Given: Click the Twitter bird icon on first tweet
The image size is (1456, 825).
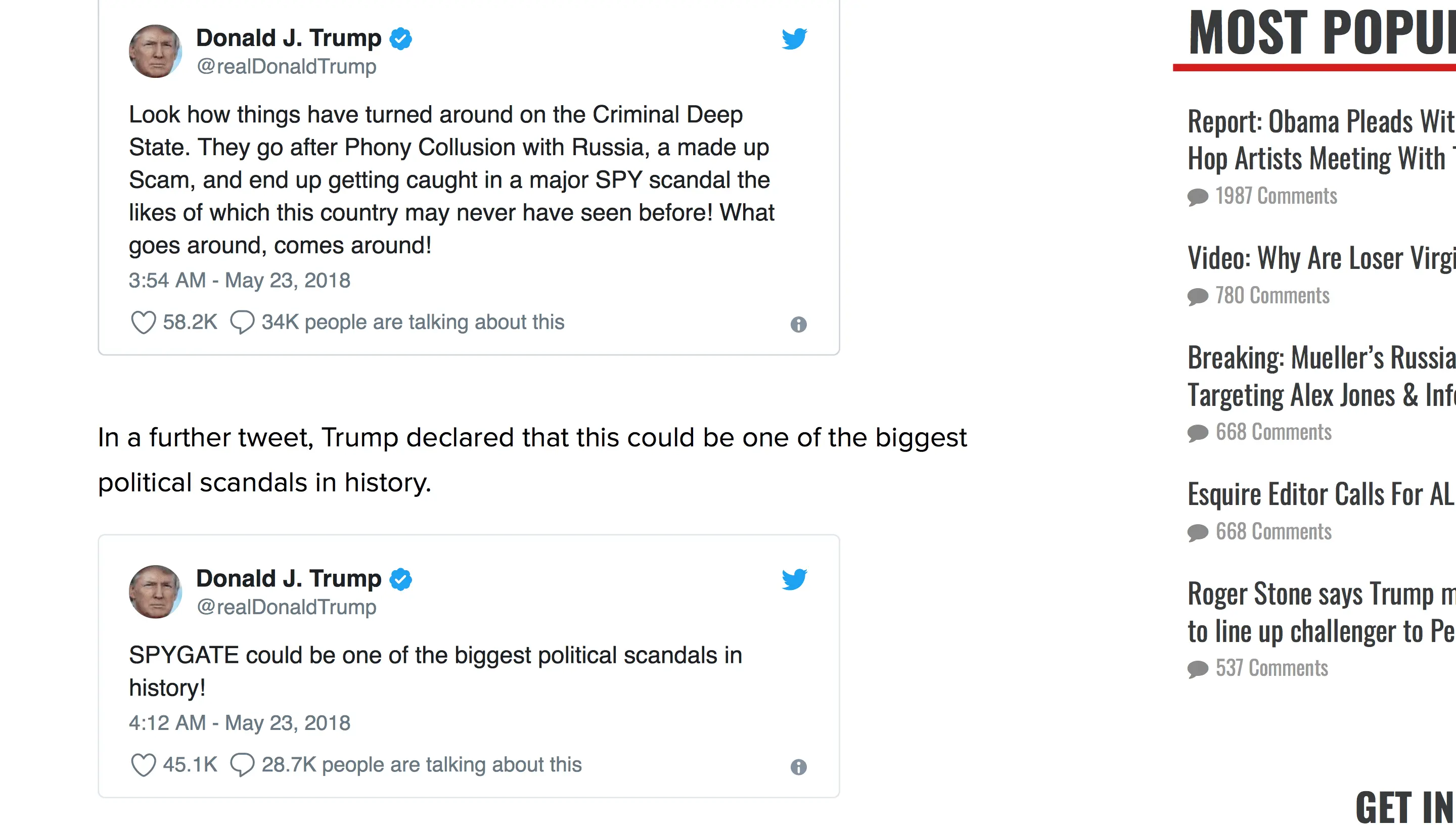Looking at the screenshot, I should pos(794,39).
